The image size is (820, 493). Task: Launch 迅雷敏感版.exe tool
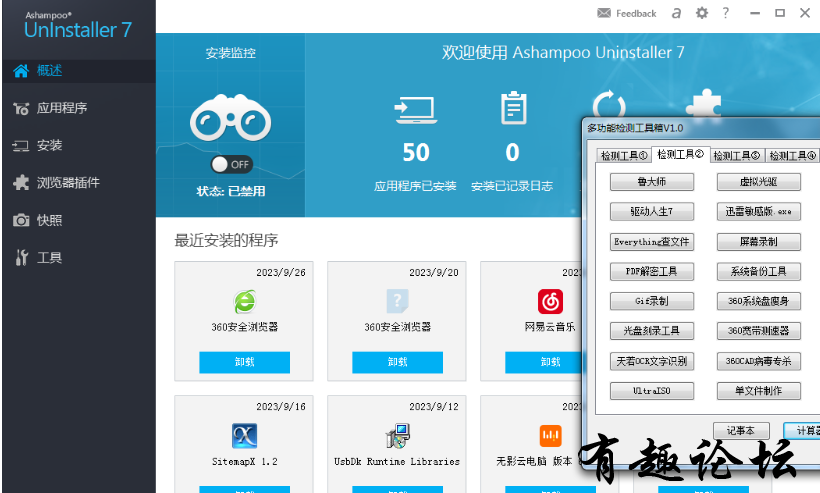tap(758, 212)
